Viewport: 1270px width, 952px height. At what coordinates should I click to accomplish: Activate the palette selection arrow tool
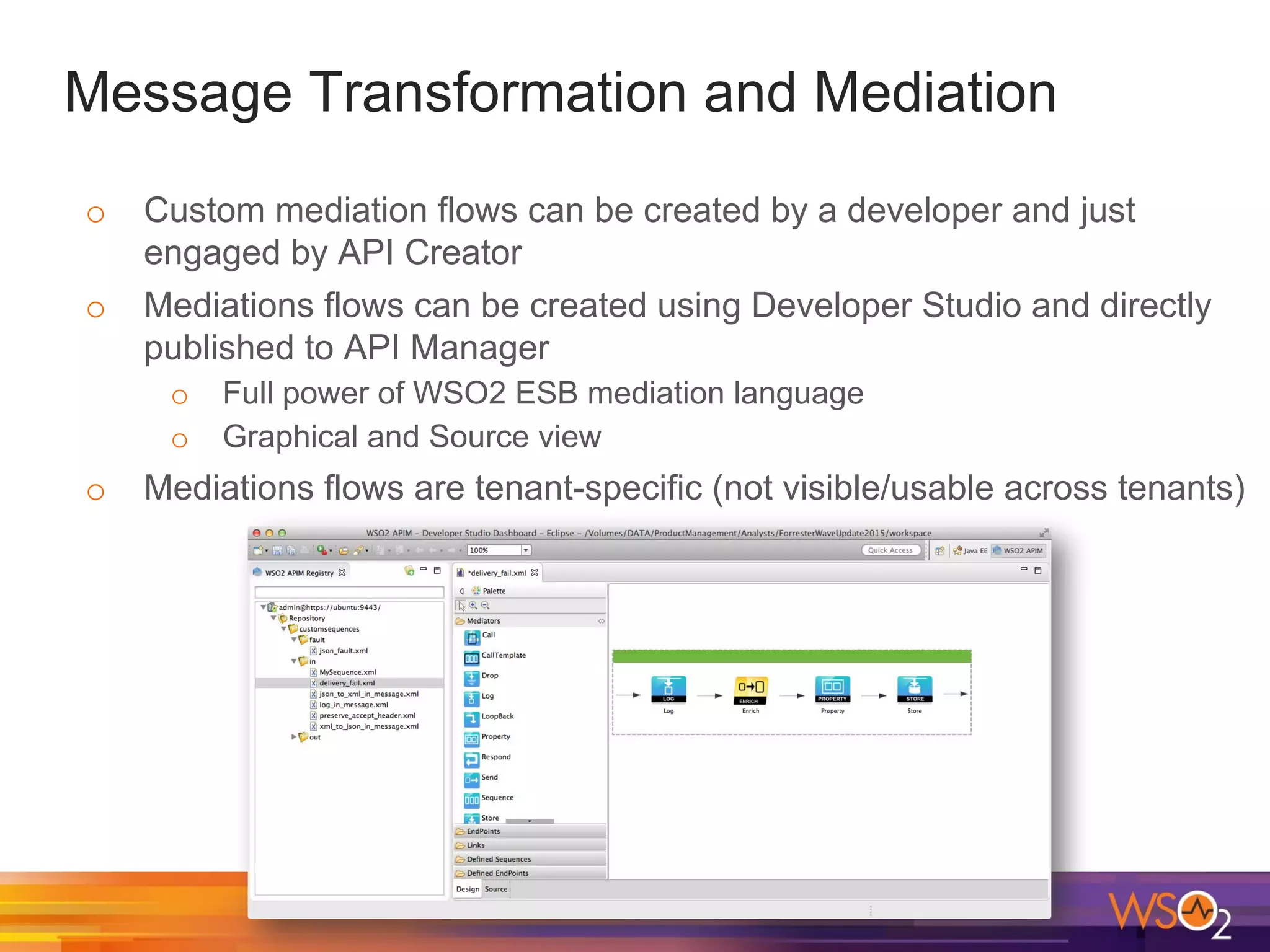click(461, 606)
